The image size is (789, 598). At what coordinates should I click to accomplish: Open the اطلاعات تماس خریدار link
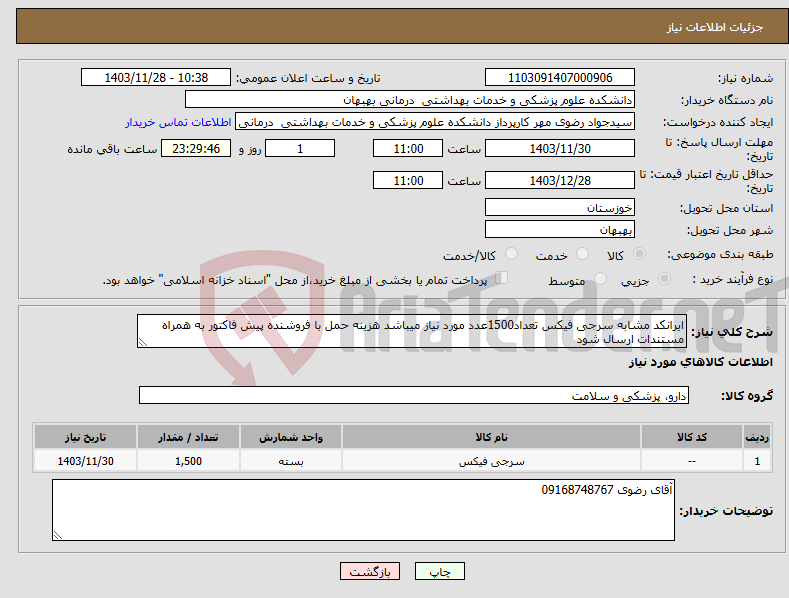pos(178,122)
